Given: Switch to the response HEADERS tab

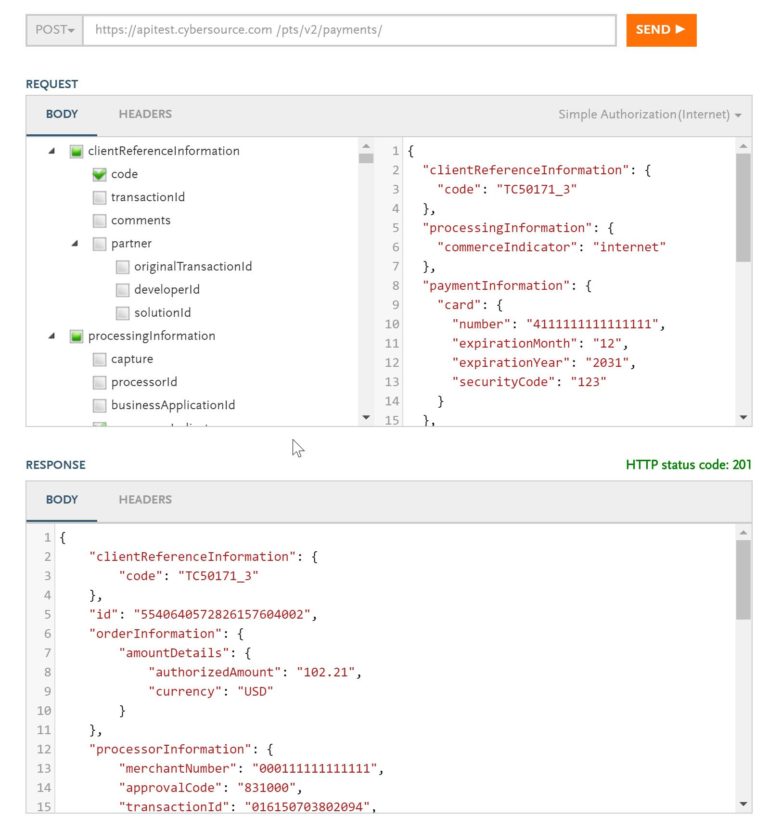Looking at the screenshot, I should pyautogui.click(x=145, y=500).
